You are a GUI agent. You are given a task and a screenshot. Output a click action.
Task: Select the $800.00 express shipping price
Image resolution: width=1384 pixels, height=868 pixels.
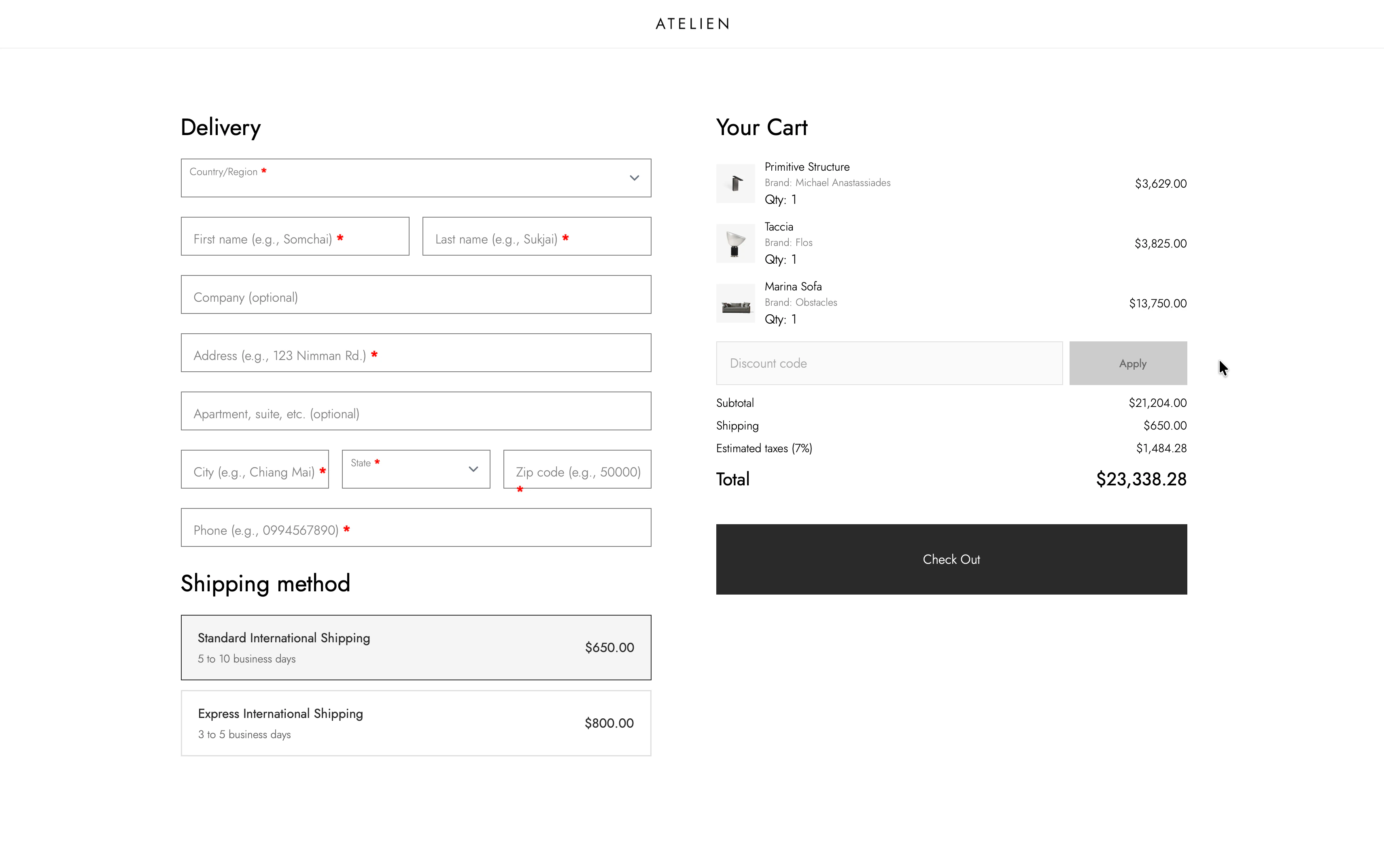point(609,723)
